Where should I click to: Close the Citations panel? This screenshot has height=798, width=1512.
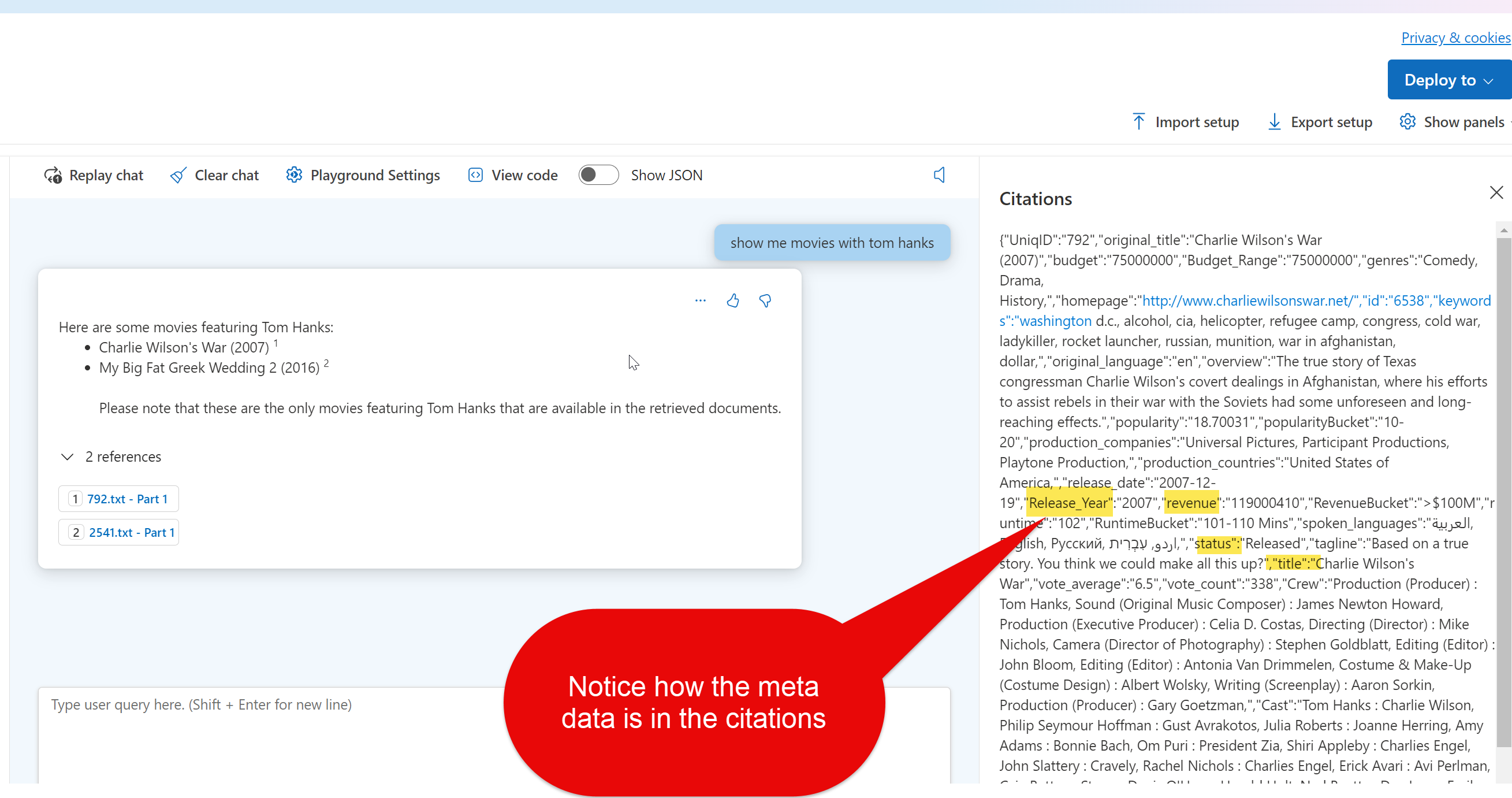click(1496, 192)
